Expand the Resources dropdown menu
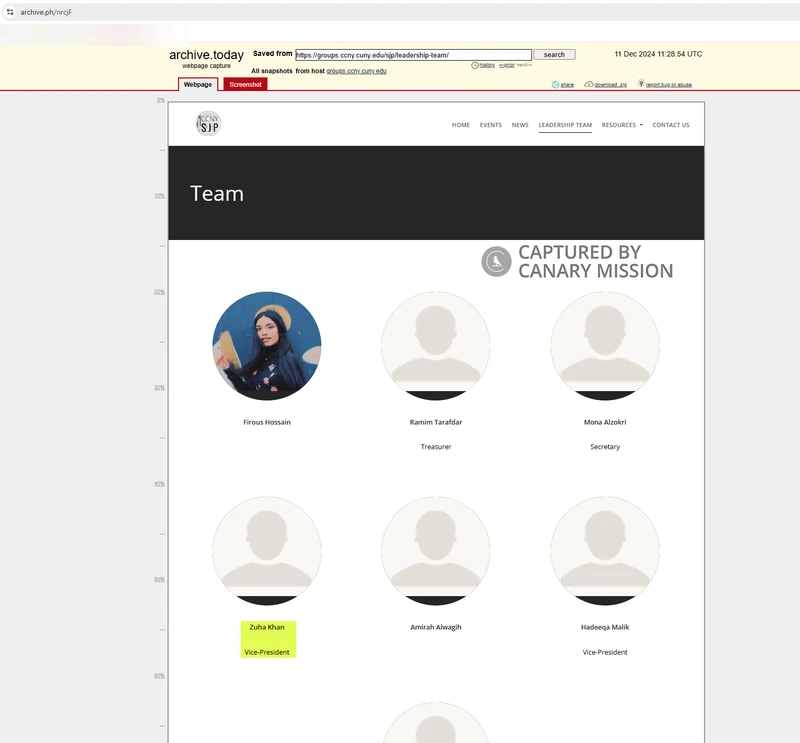This screenshot has height=743, width=800. coord(622,125)
